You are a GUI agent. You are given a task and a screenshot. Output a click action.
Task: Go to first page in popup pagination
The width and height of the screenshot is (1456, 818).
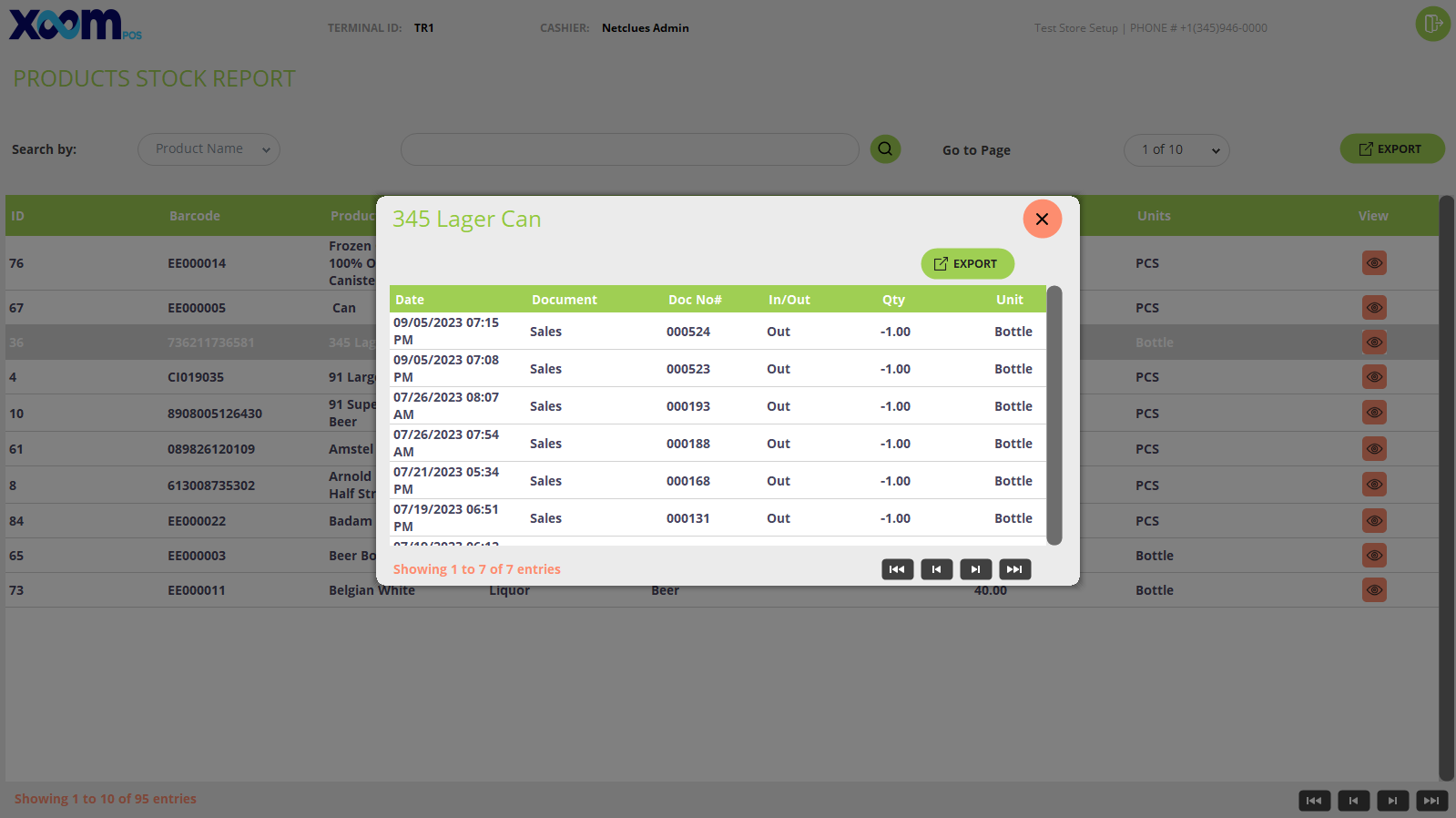coord(897,569)
